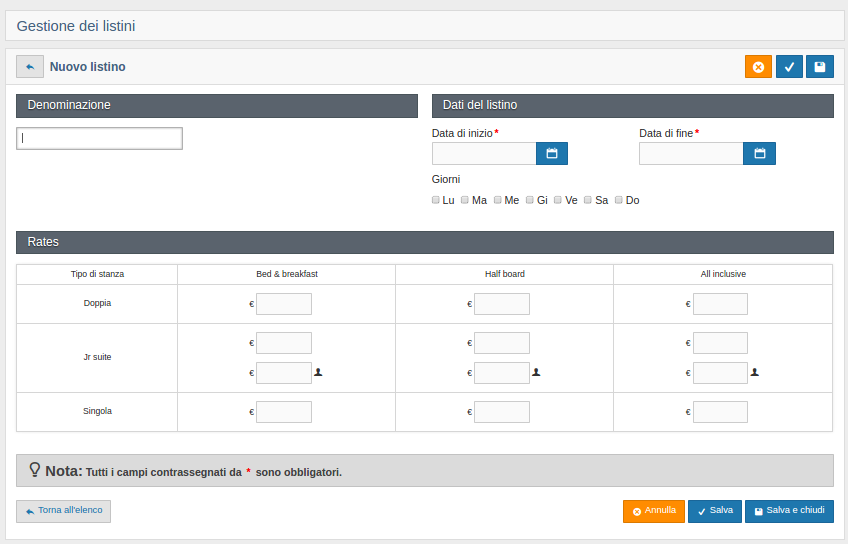Click Singola All inclusive price field
Image resolution: width=848 pixels, height=544 pixels.
tap(720, 412)
